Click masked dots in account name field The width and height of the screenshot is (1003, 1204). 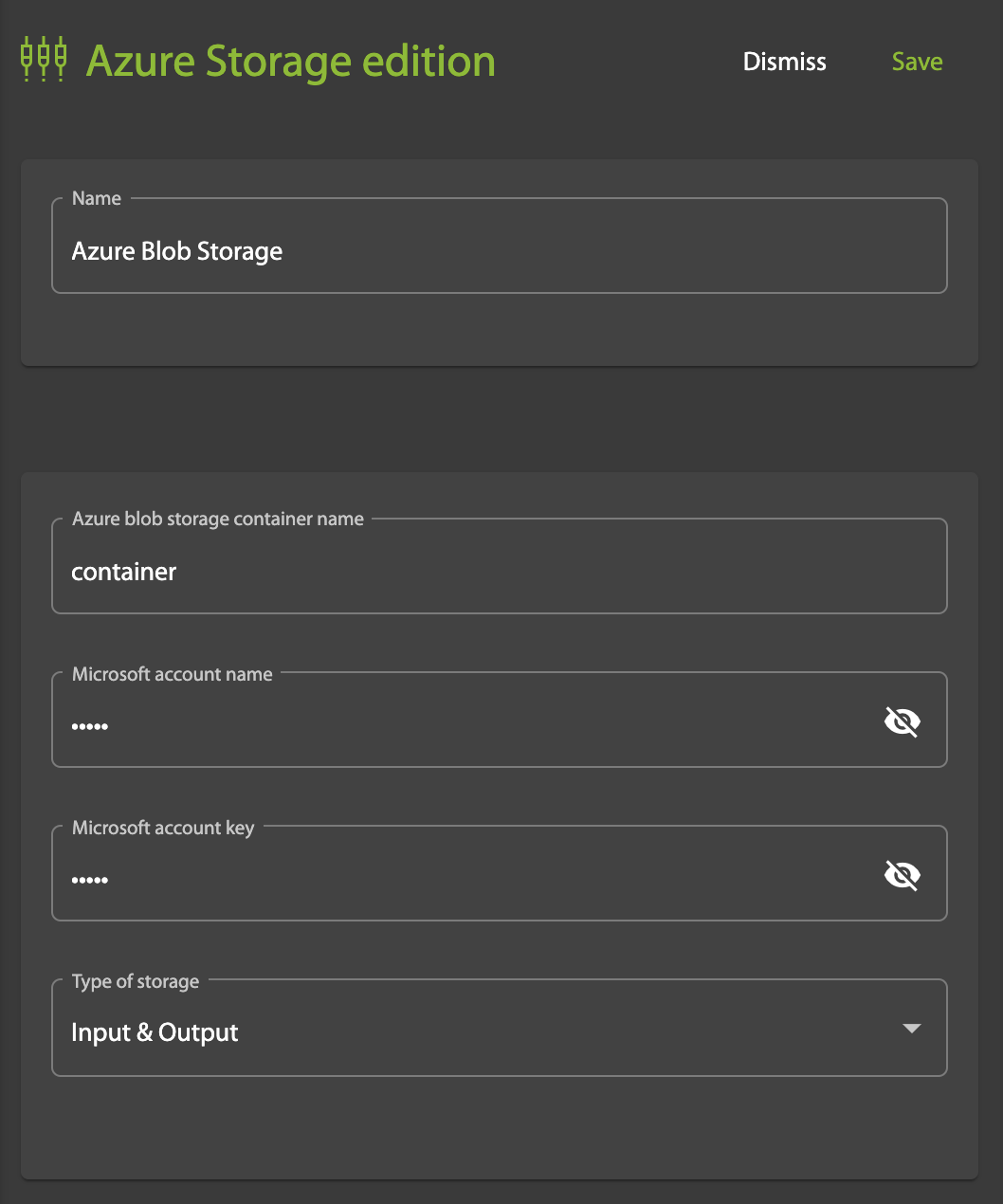pos(90,727)
